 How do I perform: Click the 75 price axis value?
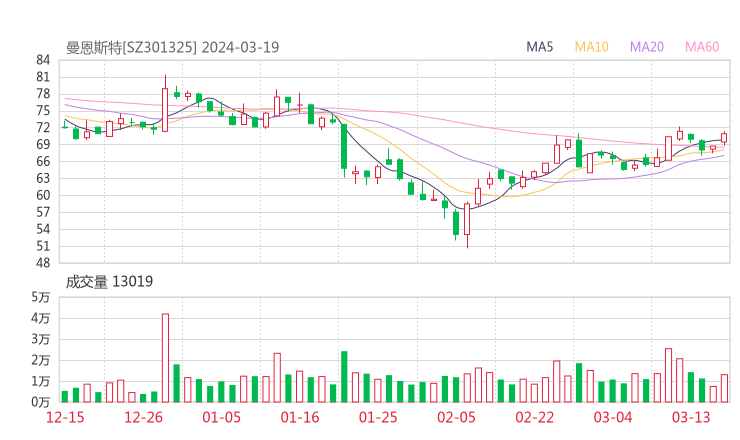(x=43, y=111)
